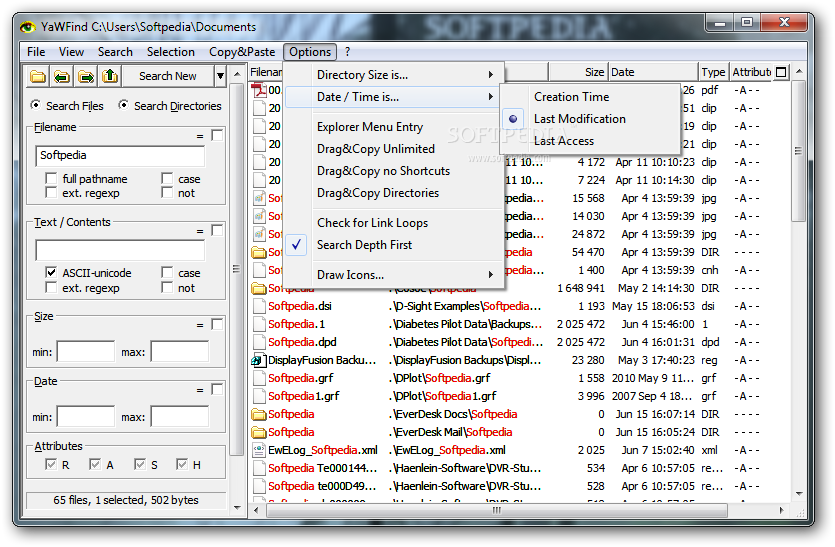The image size is (835, 547).
Task: Sort by the Size column header
Action: point(578,72)
